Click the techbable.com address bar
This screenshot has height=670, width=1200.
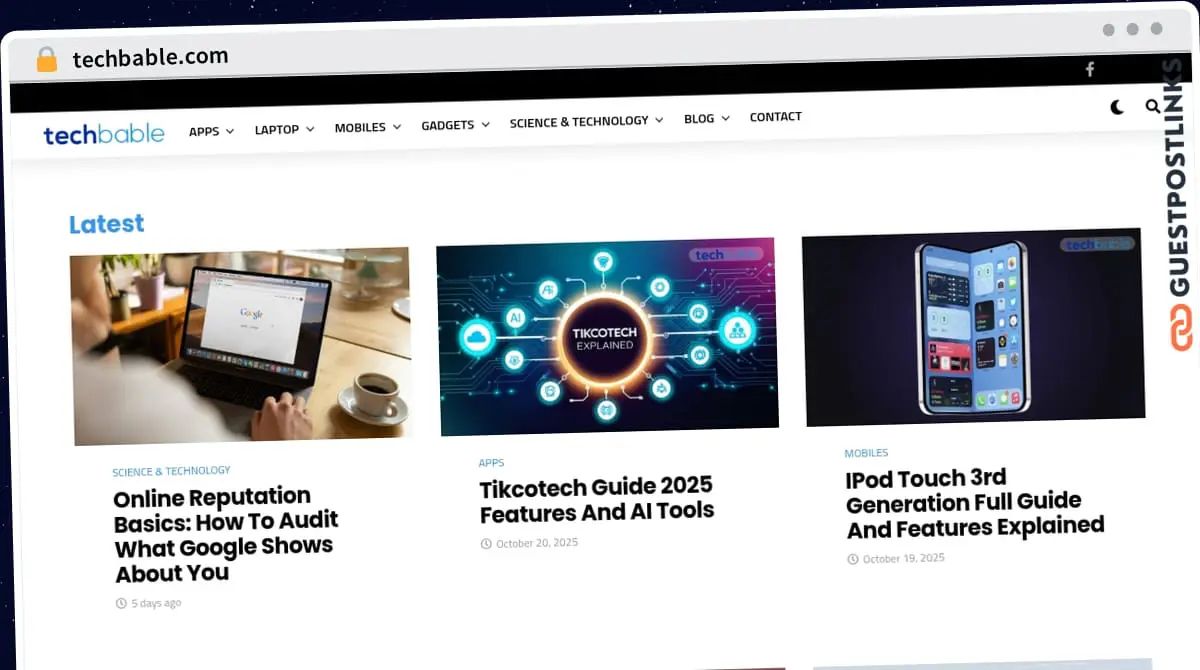coord(148,57)
